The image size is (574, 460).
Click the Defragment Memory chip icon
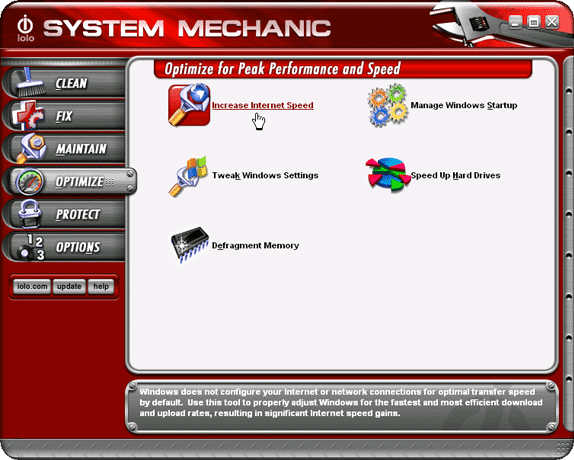click(190, 244)
